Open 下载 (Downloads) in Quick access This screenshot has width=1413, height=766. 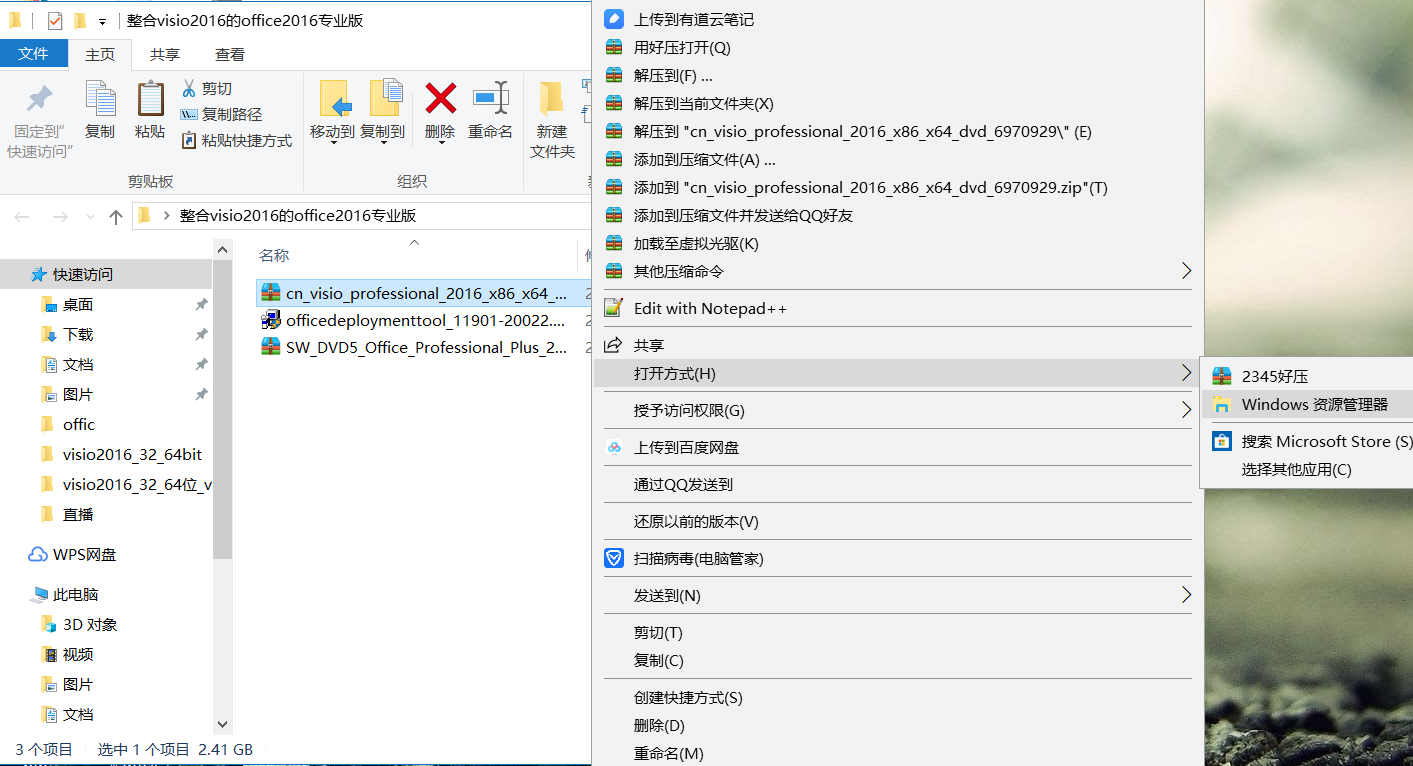pyautogui.click(x=78, y=334)
